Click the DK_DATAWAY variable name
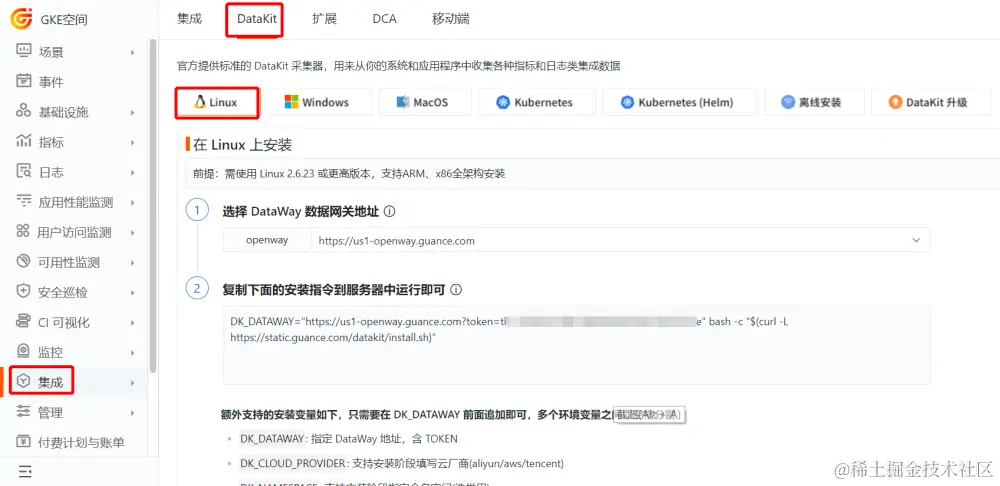 click(272, 439)
